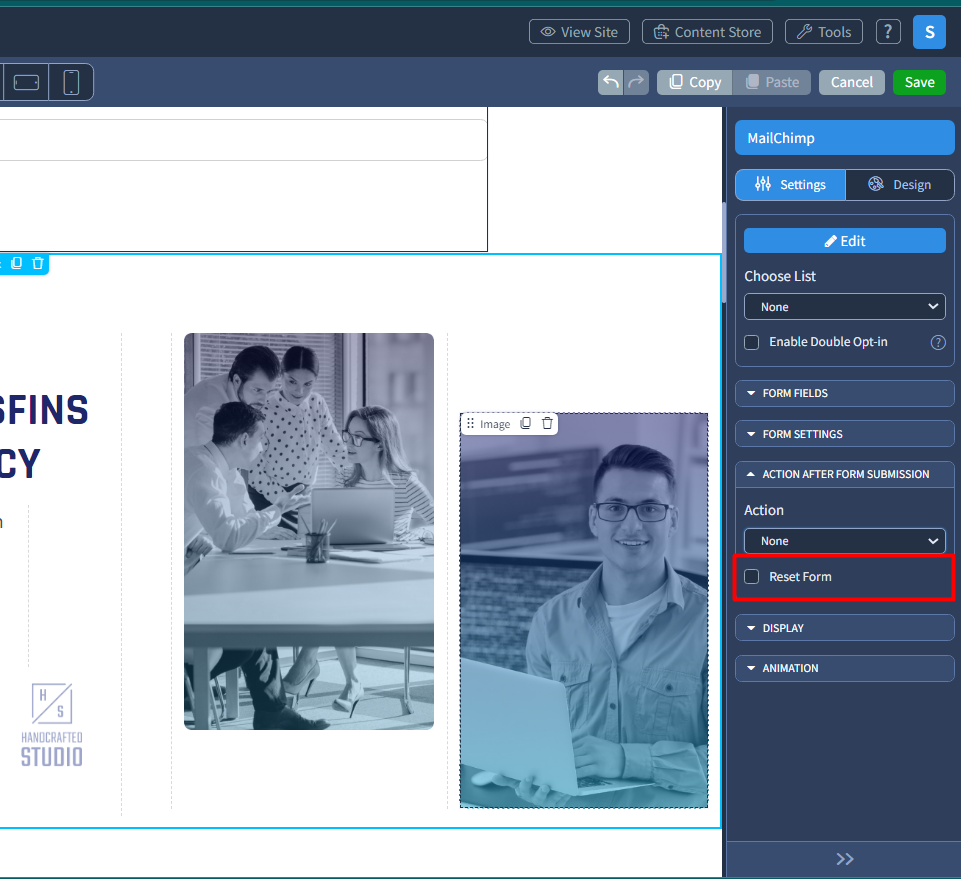Tick the Reset Form checkbox
The image size is (961, 879).
tap(751, 577)
